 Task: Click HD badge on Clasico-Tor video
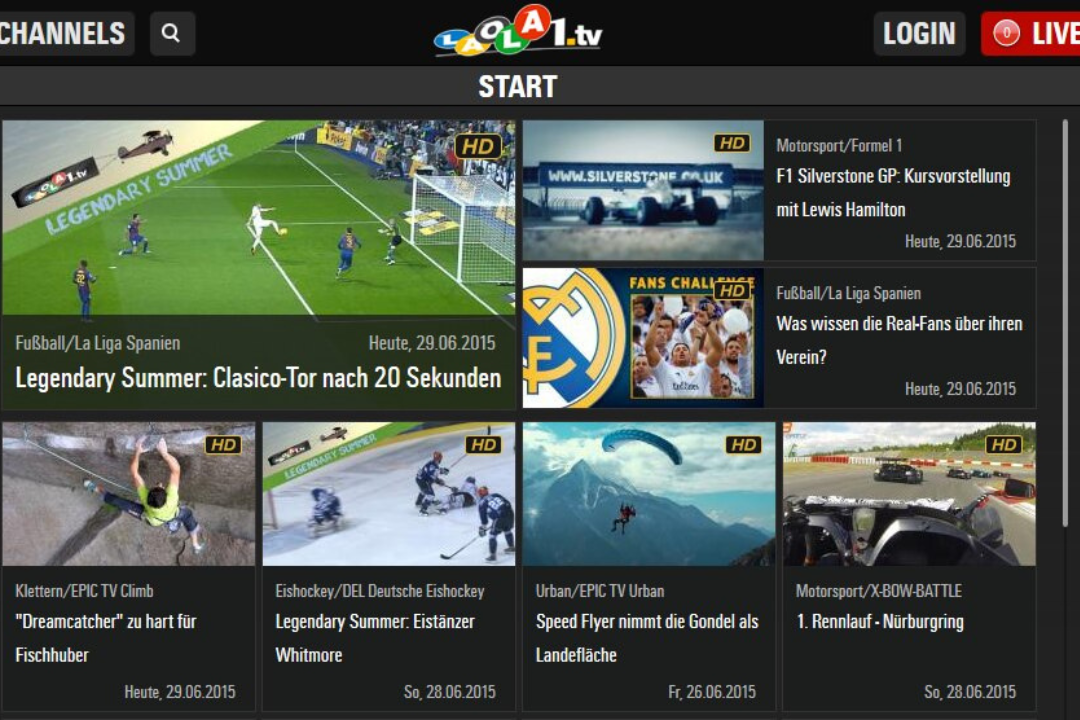pos(478,146)
